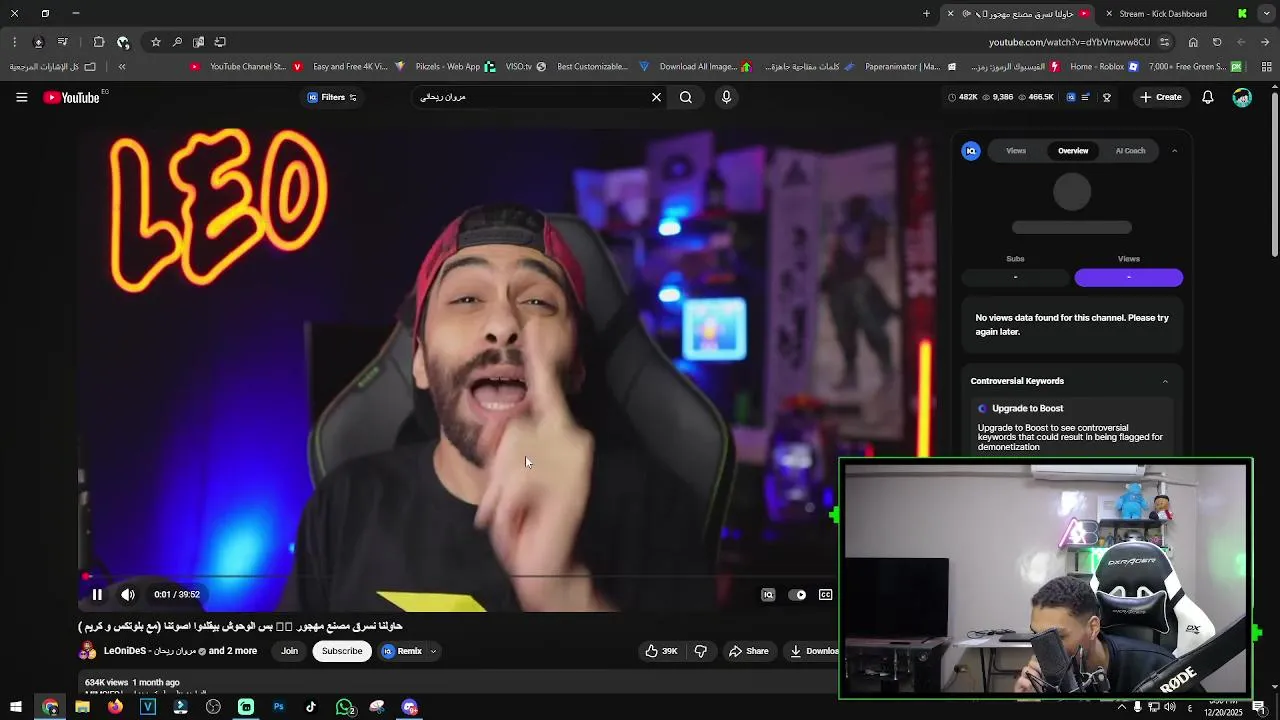Screen dimensions: 1280x720
Task: Close the current YouTube browser tab
Action: [x=950, y=14]
